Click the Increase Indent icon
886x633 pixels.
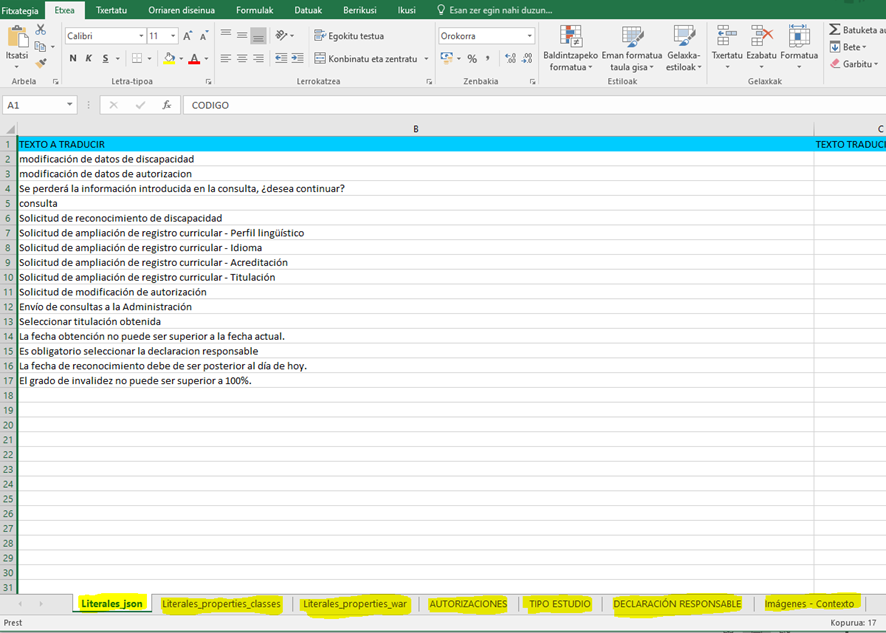click(x=297, y=59)
